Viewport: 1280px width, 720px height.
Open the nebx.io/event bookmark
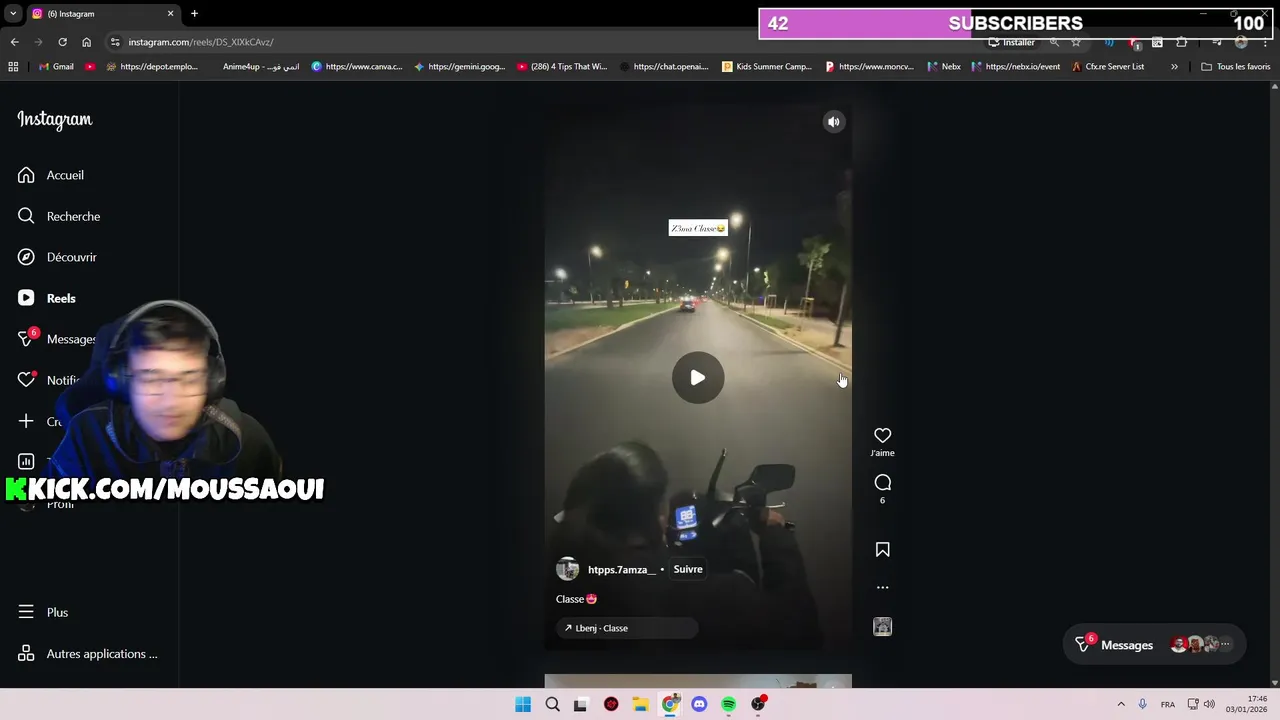(x=1015, y=67)
